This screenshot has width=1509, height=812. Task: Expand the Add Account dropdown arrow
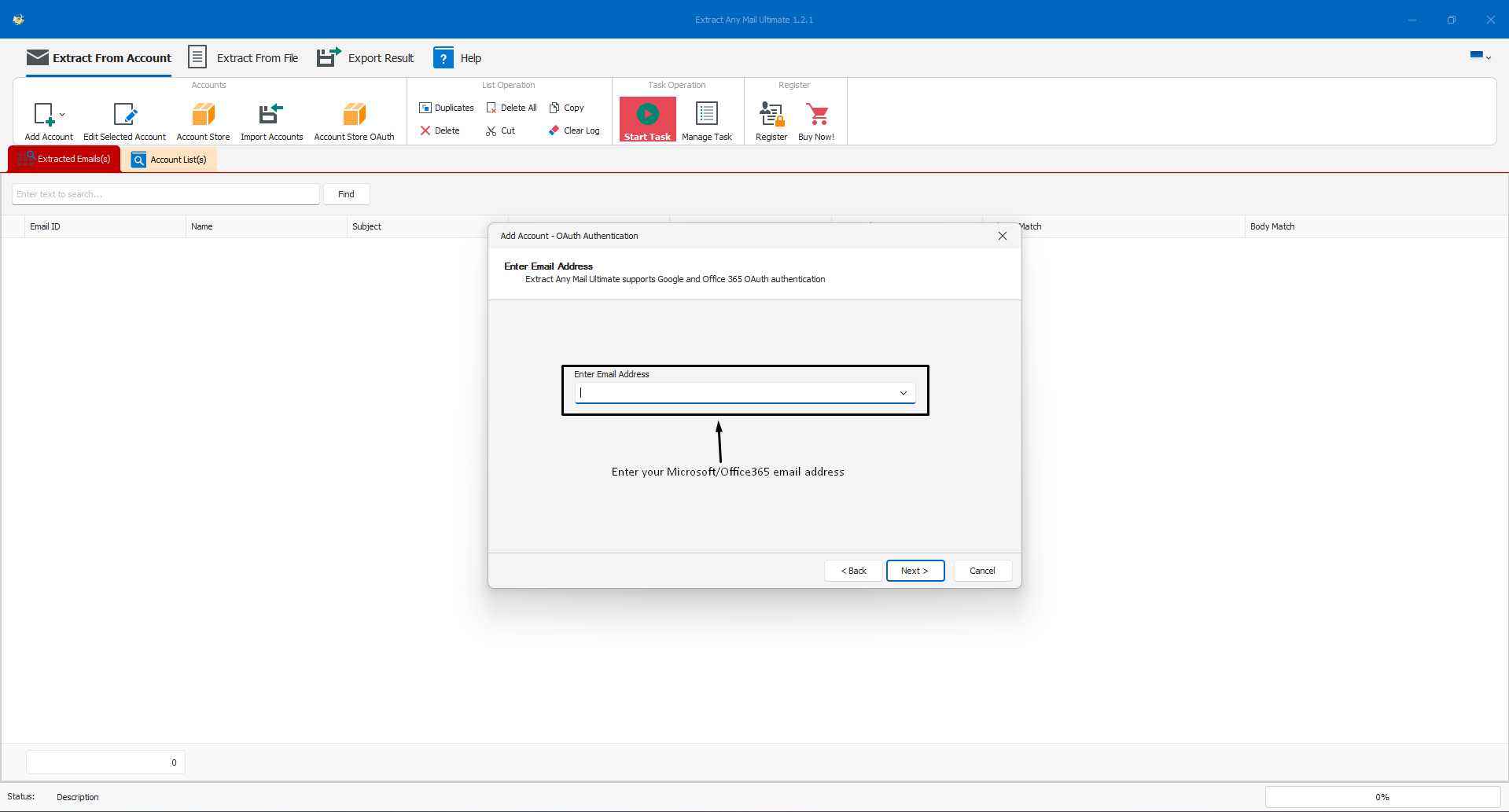(x=62, y=115)
